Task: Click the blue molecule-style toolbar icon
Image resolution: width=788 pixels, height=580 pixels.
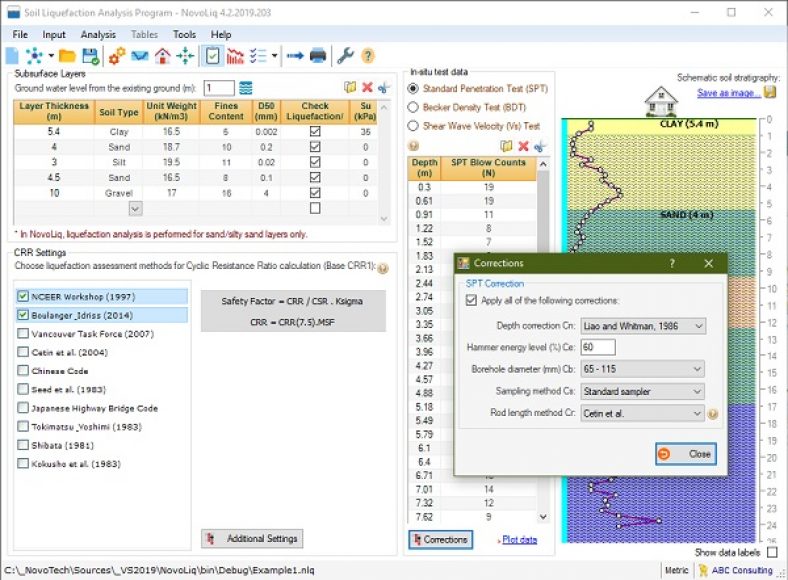Action: (x=34, y=56)
